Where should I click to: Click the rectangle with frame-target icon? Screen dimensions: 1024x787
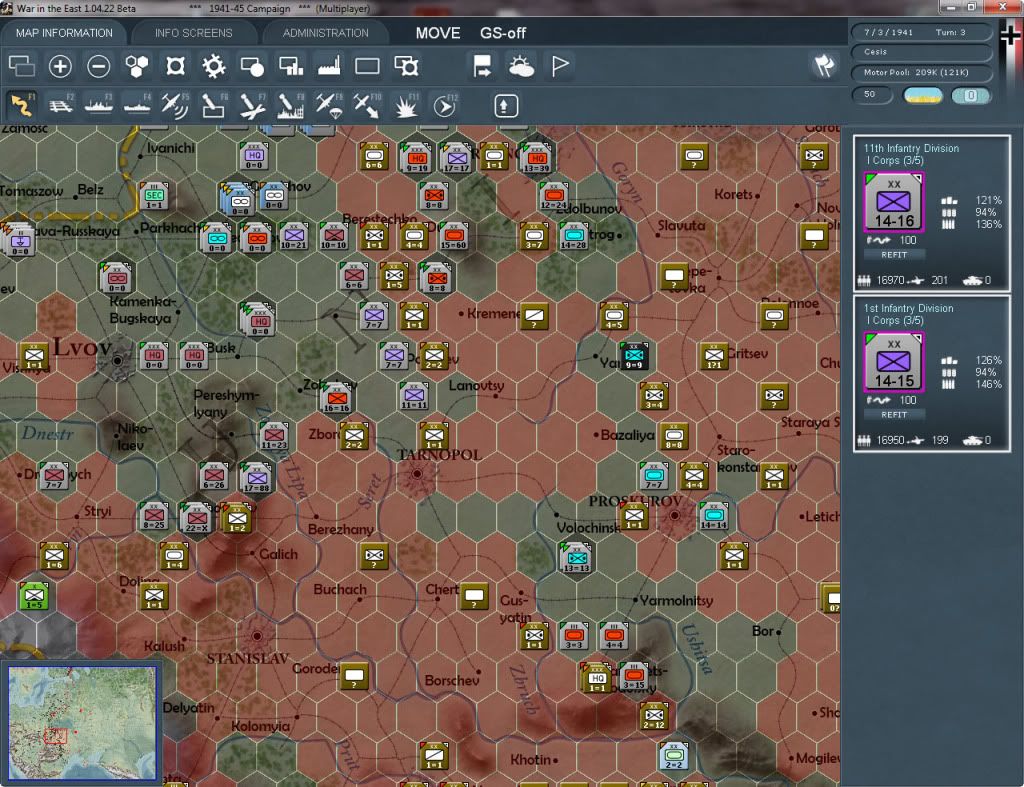coord(406,66)
